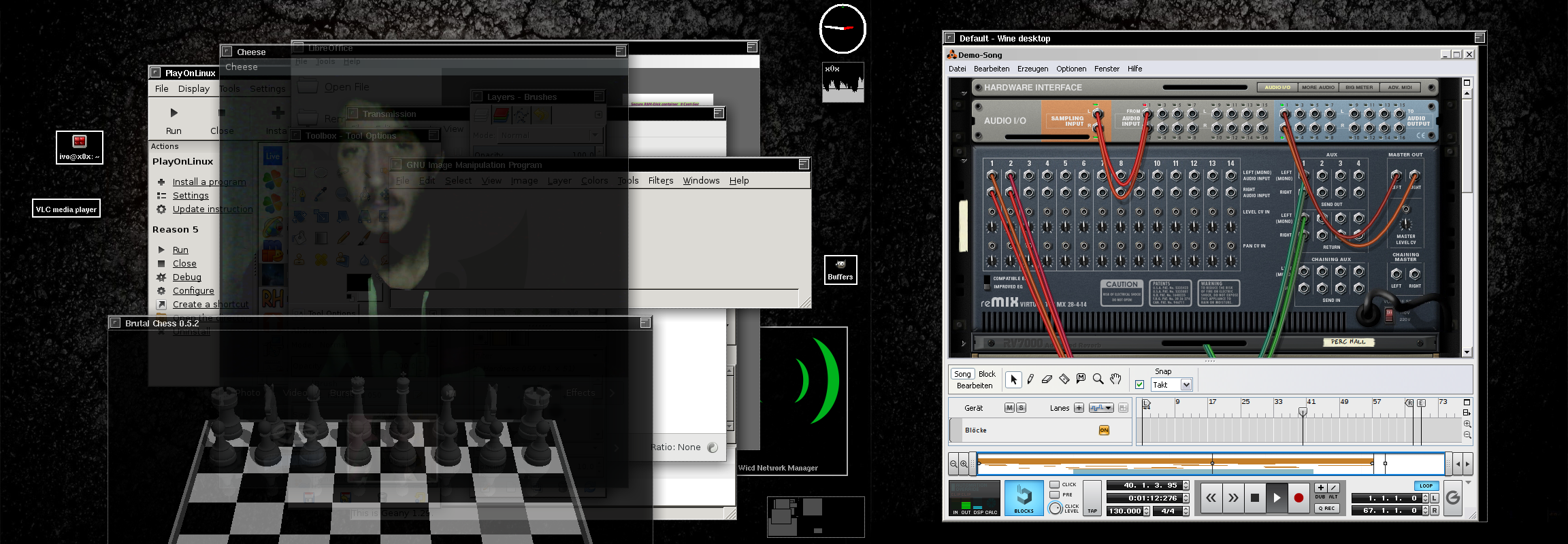Select the Magnifying glass tool in the Reason sequencer

pos(1098,379)
